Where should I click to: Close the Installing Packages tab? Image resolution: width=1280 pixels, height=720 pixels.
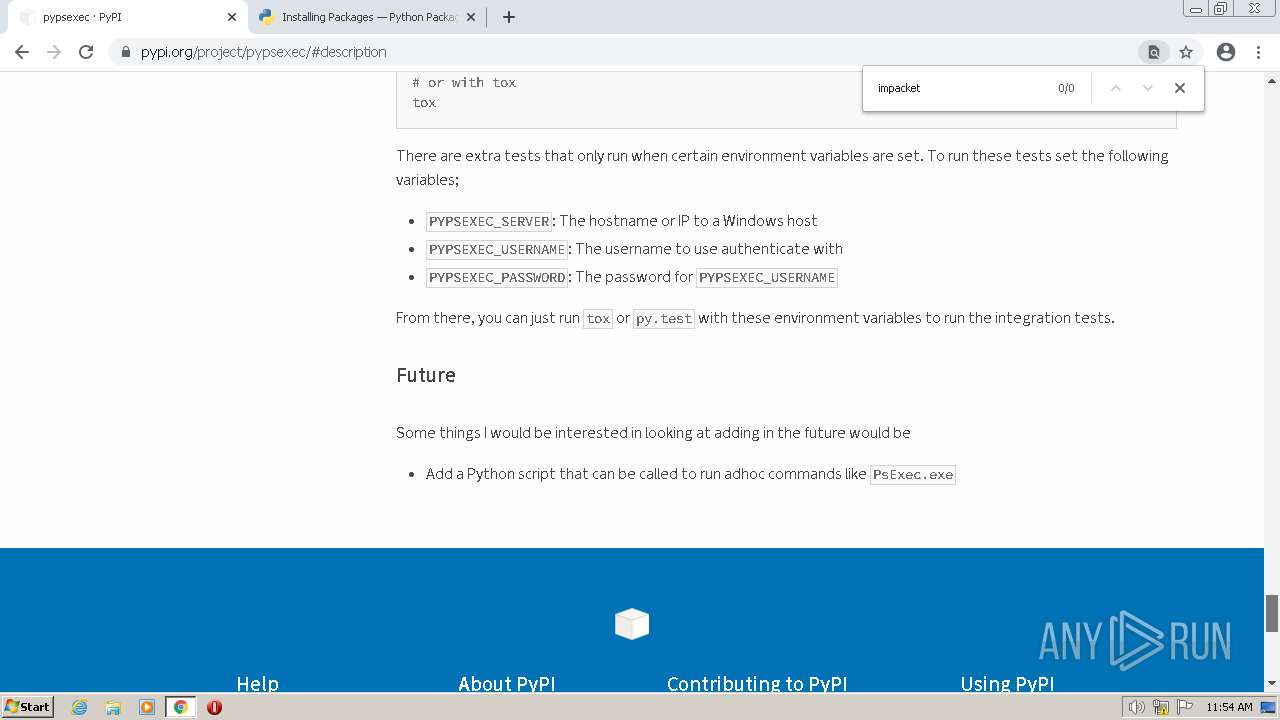(x=471, y=17)
